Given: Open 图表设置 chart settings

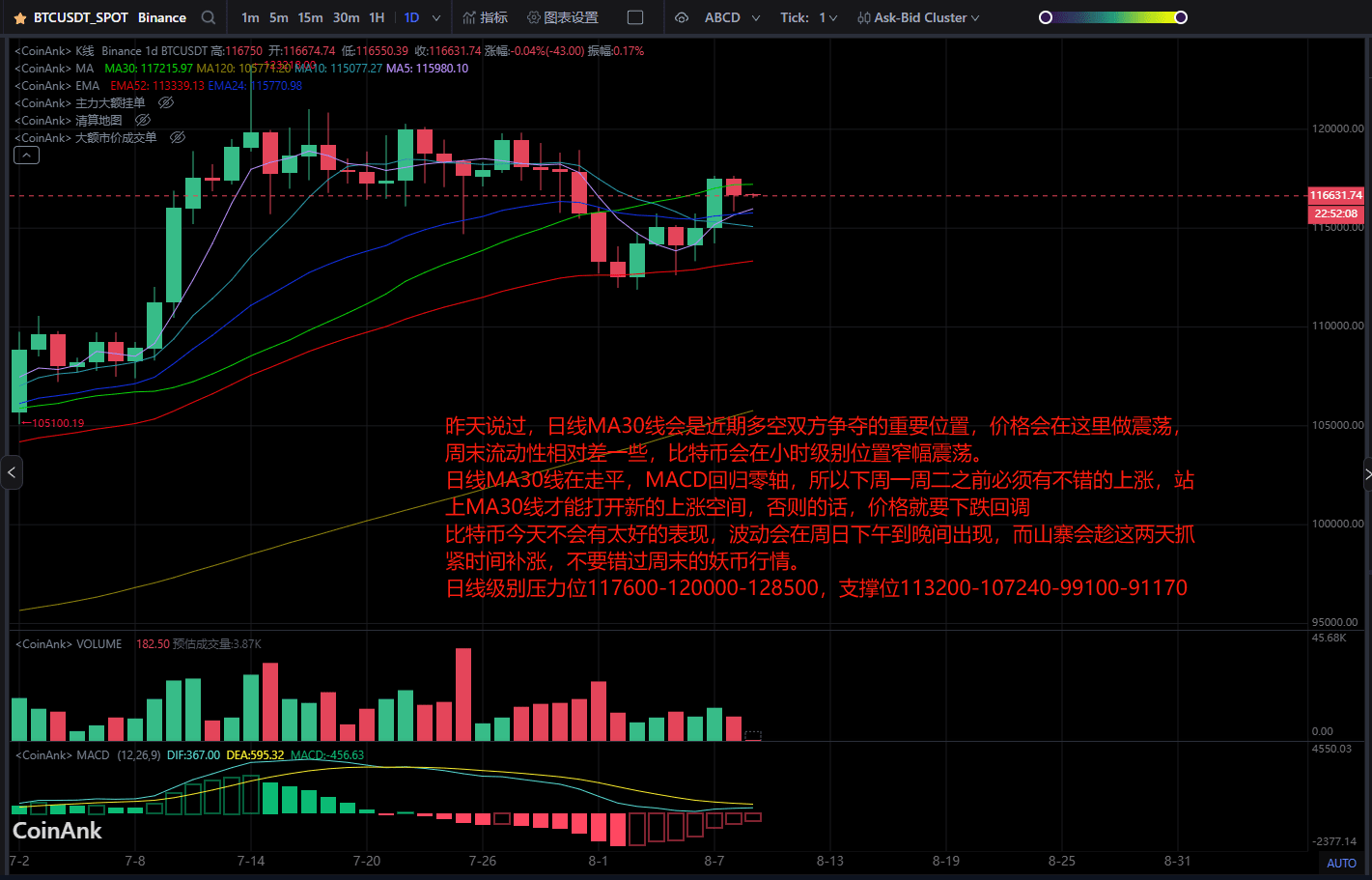Looking at the screenshot, I should [563, 17].
